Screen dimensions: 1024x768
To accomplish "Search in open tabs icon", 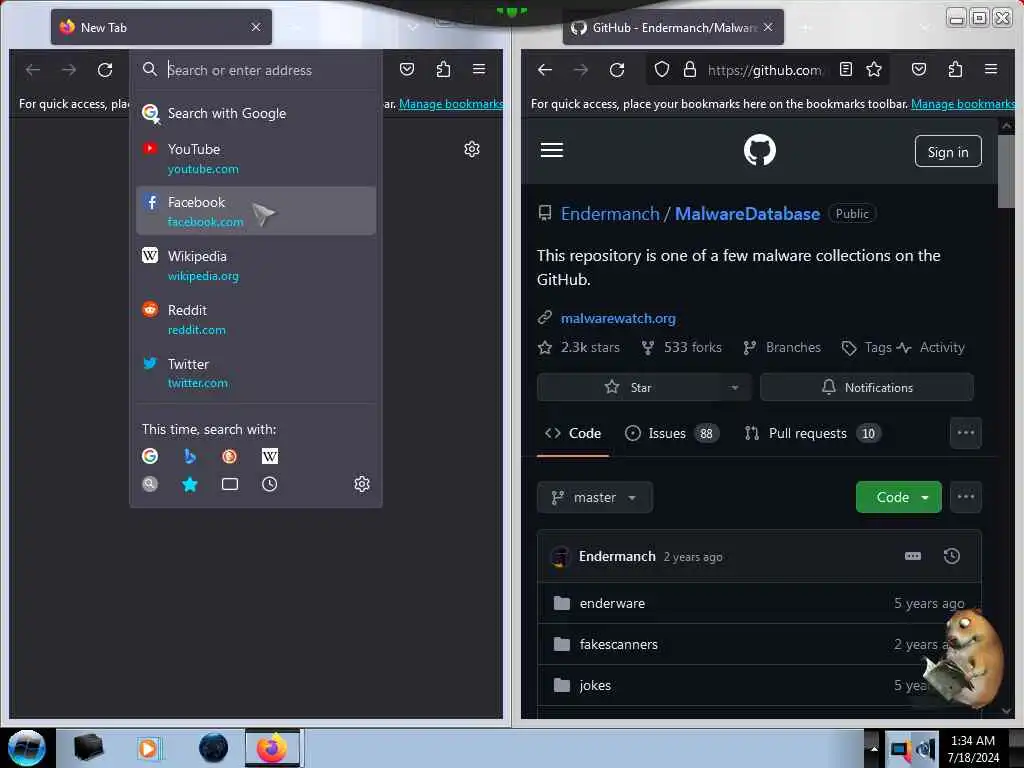I will coord(229,484).
